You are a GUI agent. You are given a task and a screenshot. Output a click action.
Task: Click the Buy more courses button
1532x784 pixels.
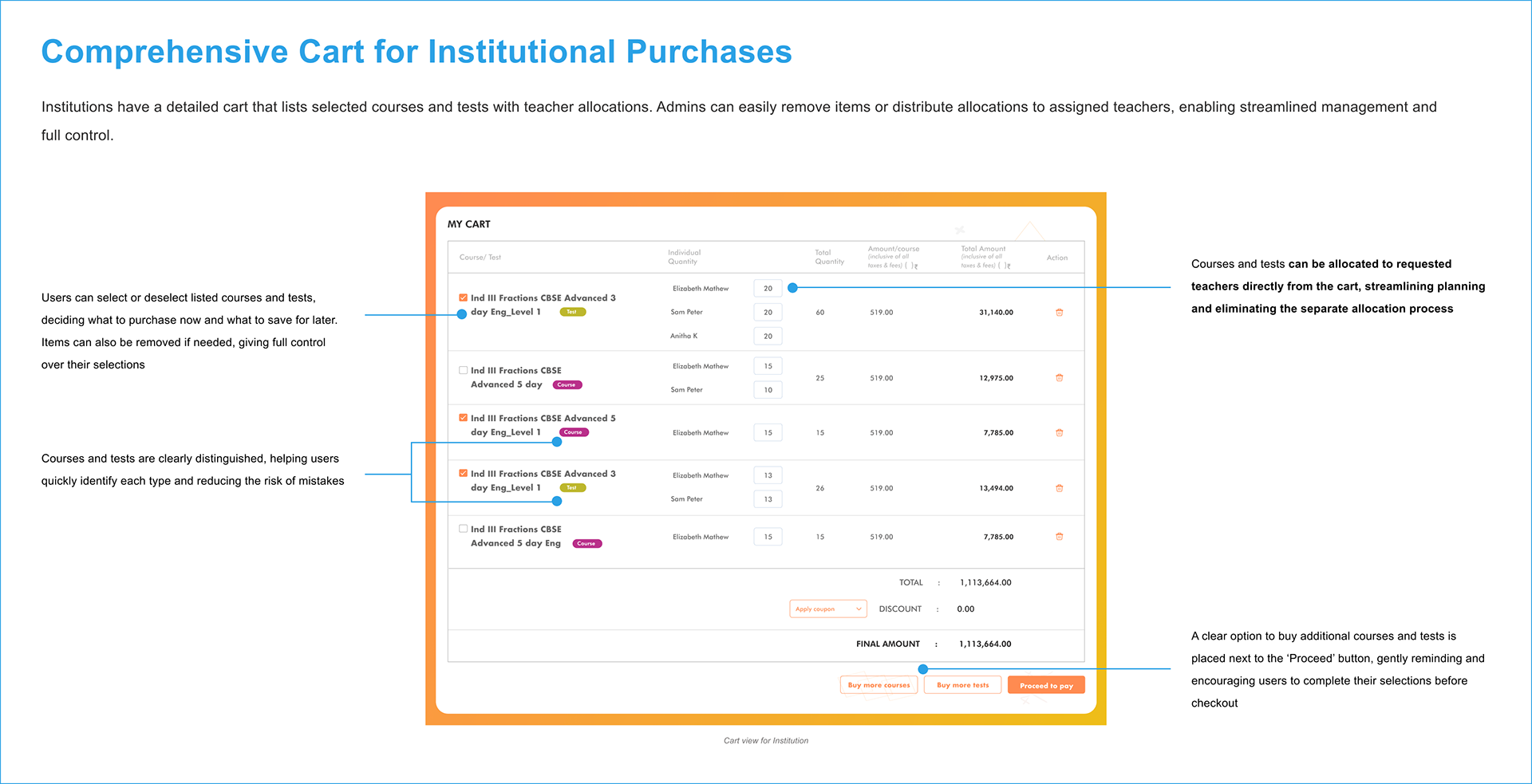point(879,685)
